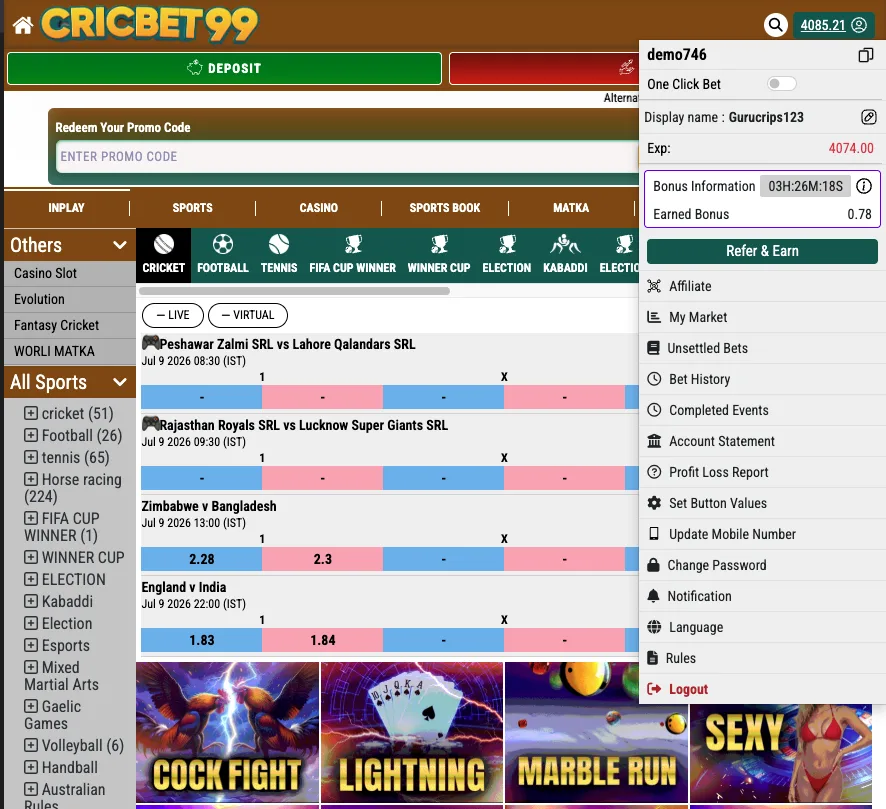Click the Refer & Earn button

tap(762, 251)
